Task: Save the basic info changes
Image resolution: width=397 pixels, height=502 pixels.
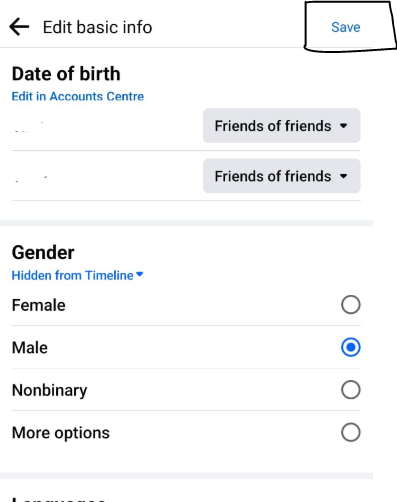Action: (346, 27)
